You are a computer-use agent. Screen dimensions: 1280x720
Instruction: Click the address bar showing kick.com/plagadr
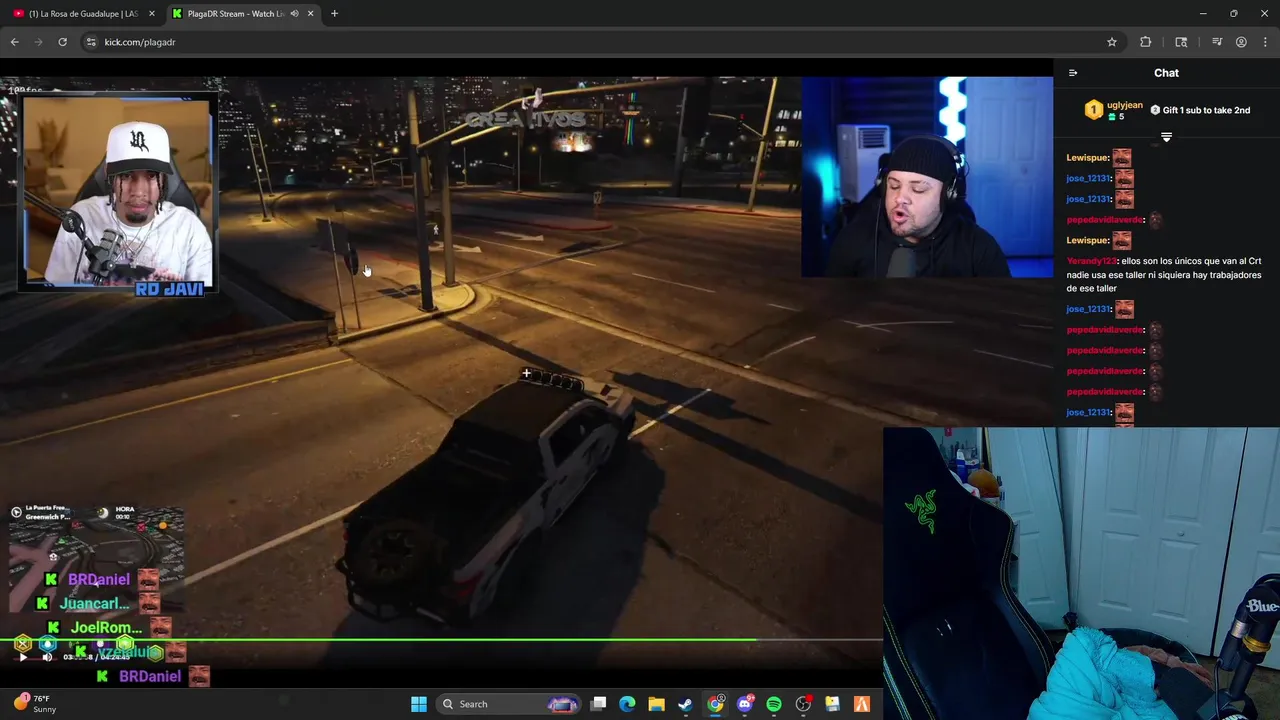(590, 42)
